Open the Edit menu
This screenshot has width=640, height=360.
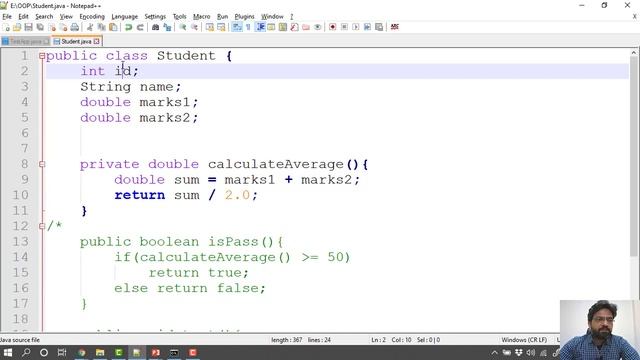(x=23, y=16)
